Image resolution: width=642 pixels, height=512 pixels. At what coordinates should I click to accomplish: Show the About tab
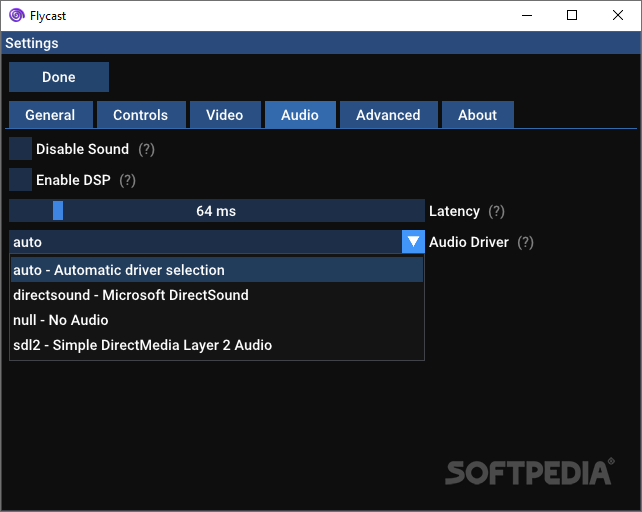477,115
